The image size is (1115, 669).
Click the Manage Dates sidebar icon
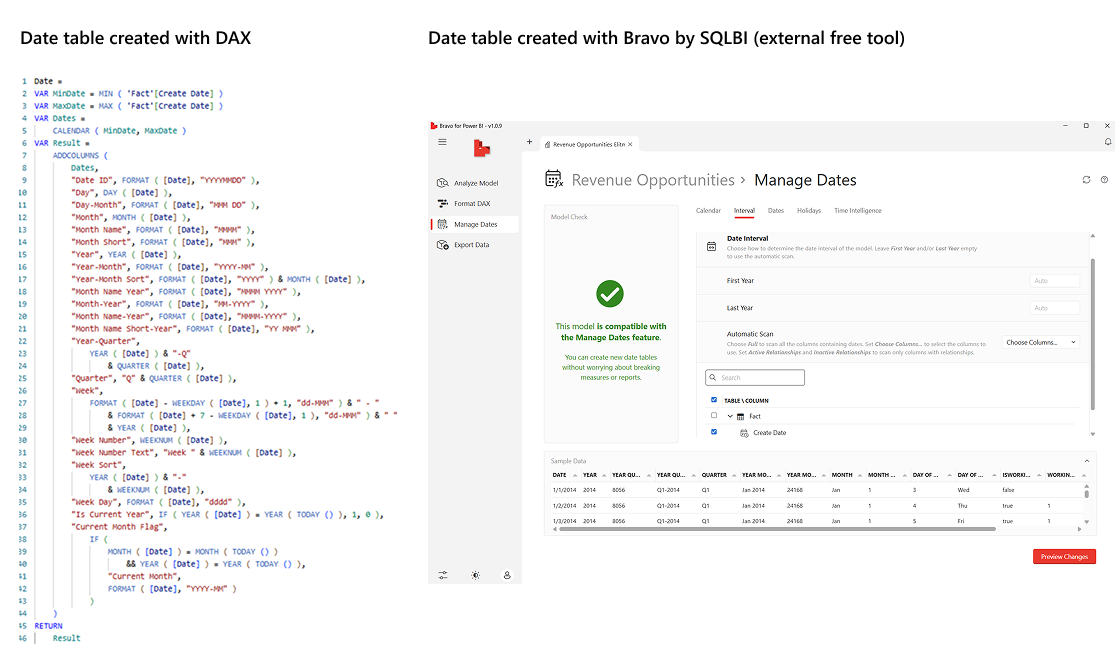[442, 224]
